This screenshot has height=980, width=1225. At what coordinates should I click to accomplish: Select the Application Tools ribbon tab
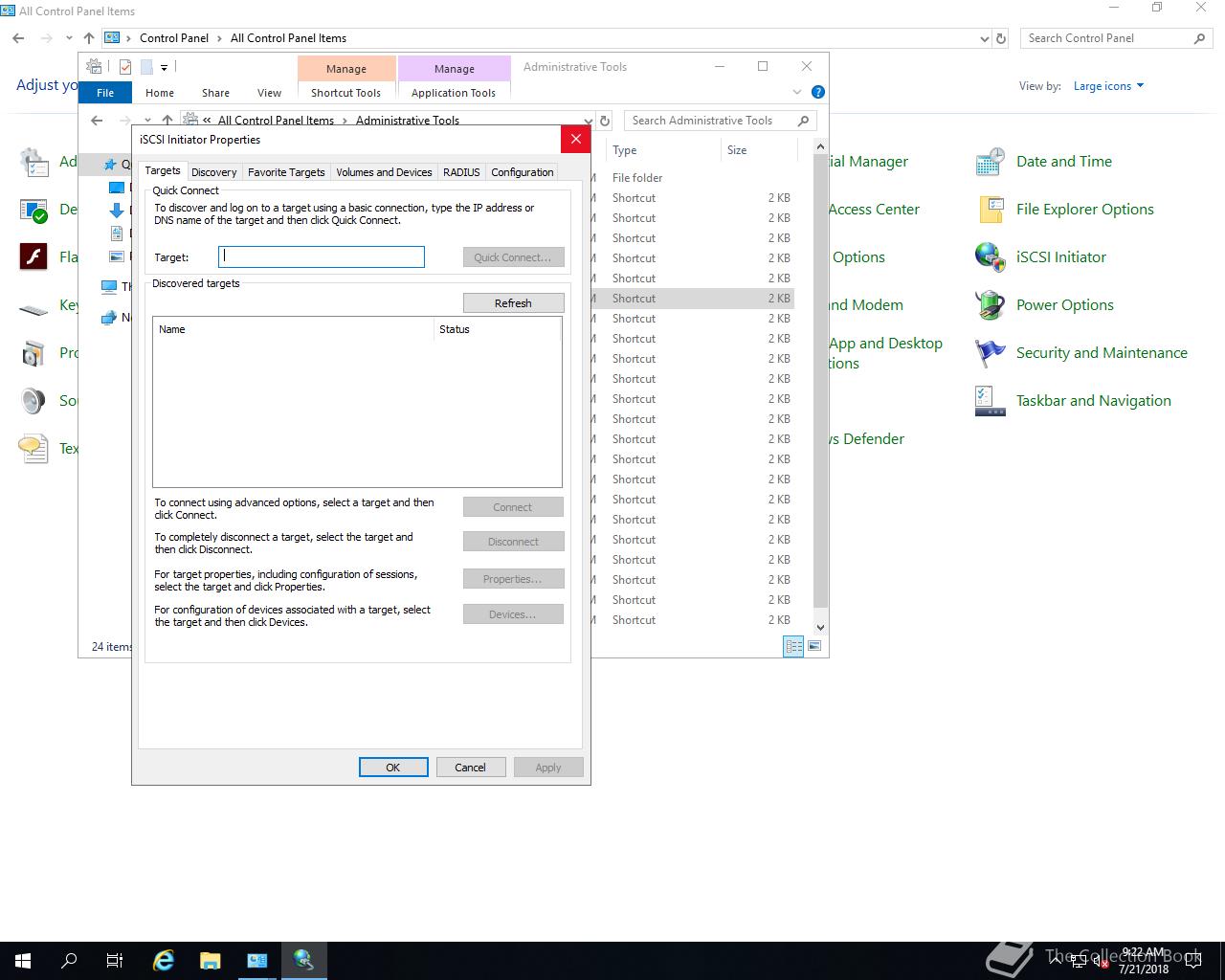click(x=454, y=93)
